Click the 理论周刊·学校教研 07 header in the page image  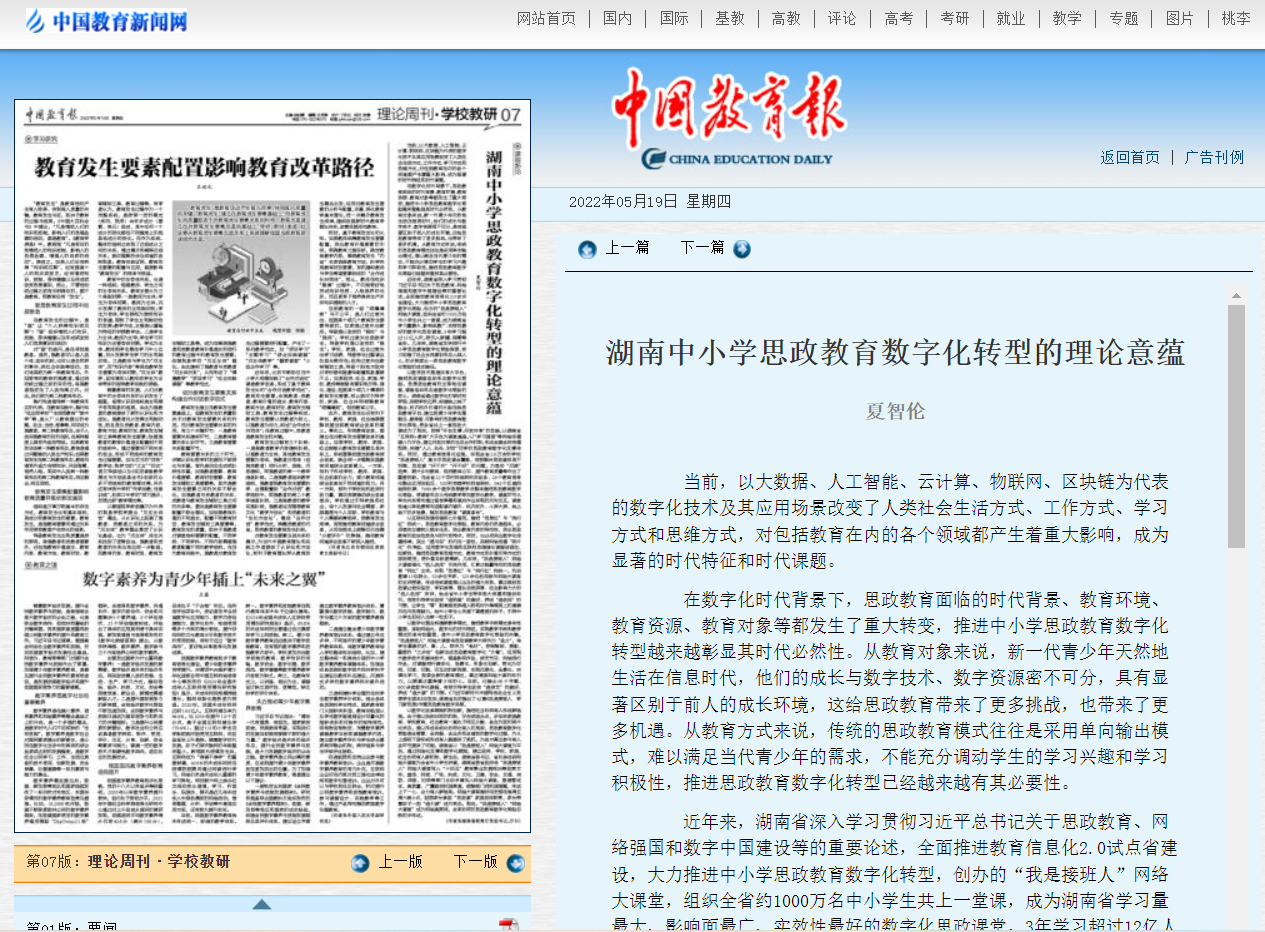click(x=450, y=115)
